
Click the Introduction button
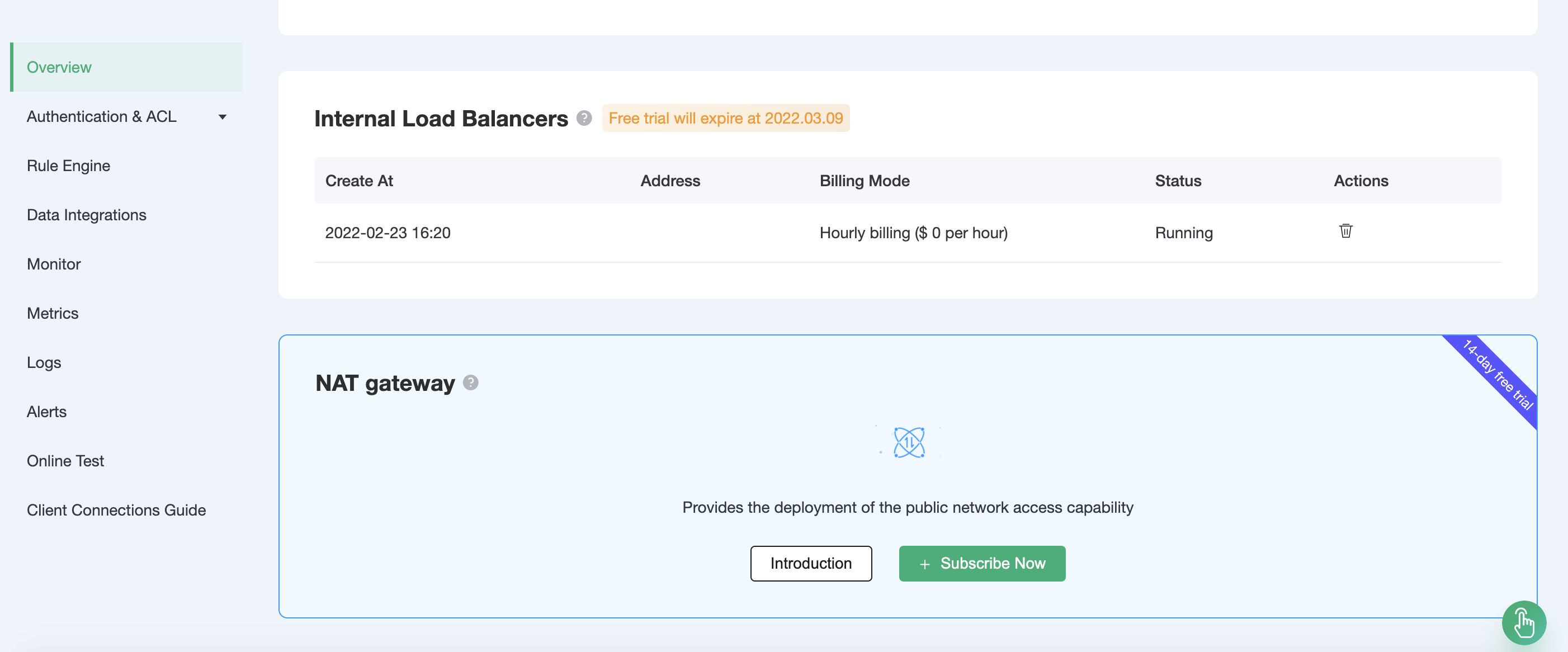[x=811, y=564]
